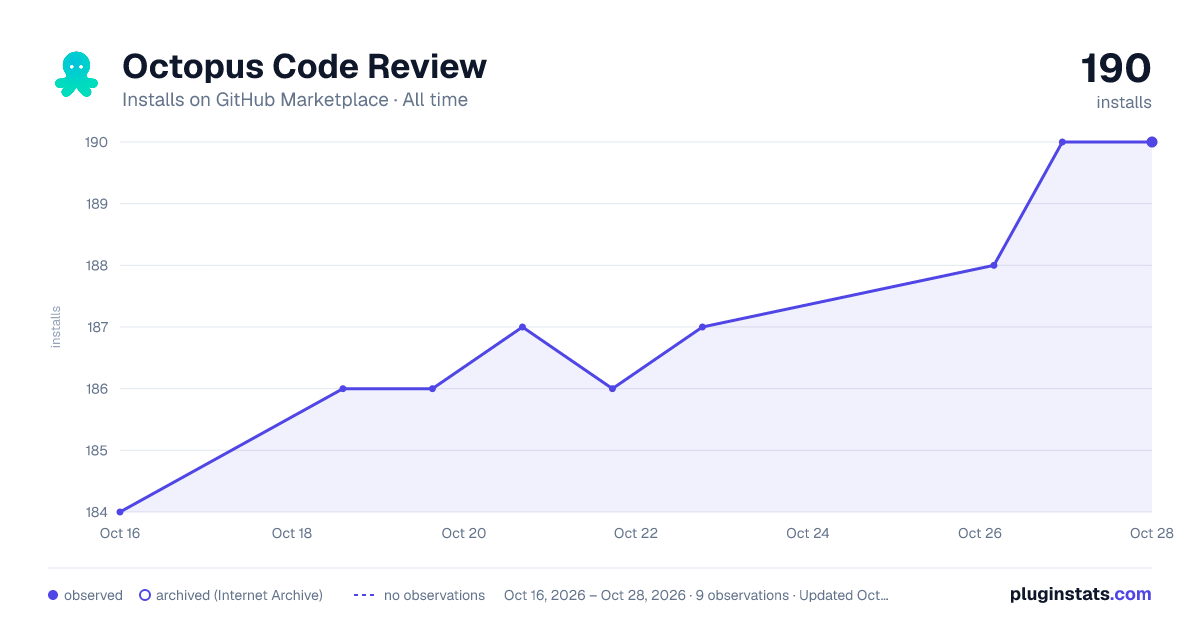
Task: Select the 186 point before Oct 20
Action: coord(432,389)
